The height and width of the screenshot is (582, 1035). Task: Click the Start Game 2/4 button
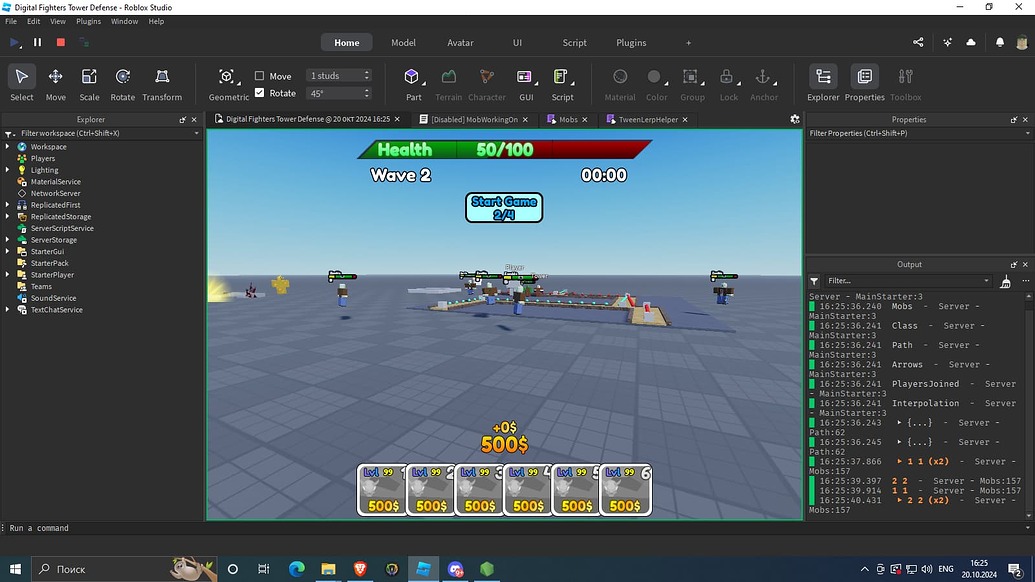coord(504,208)
